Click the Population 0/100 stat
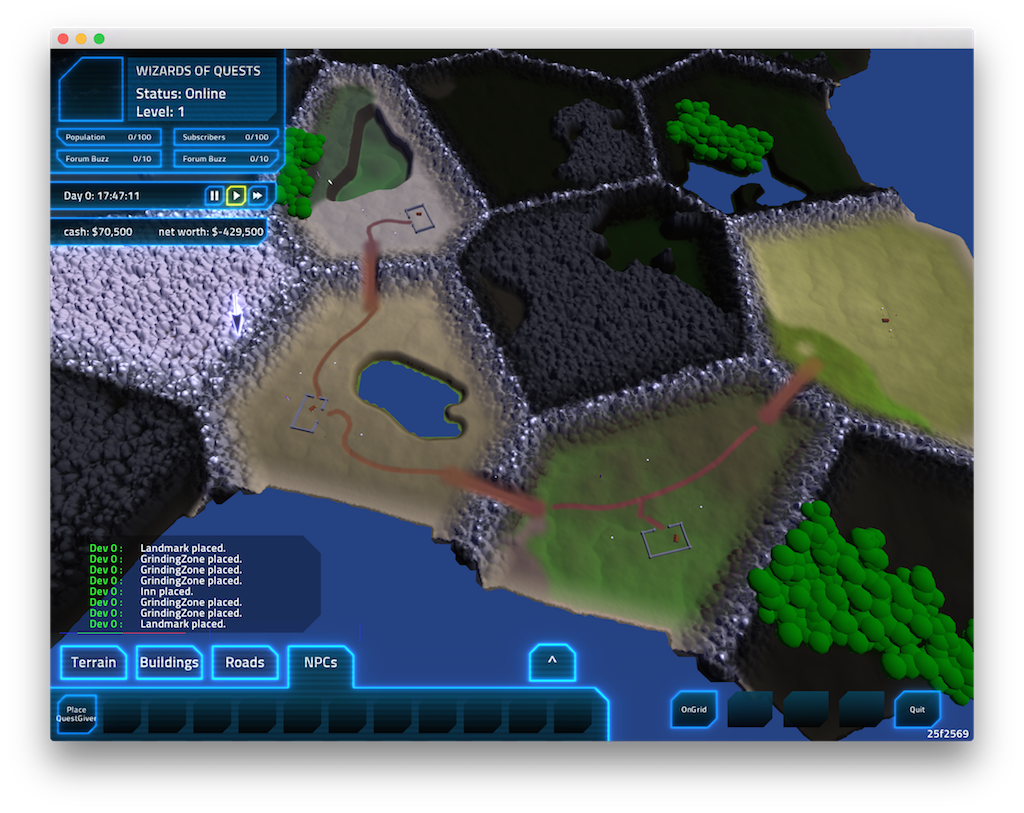Image resolution: width=1024 pixels, height=813 pixels. click(x=108, y=137)
